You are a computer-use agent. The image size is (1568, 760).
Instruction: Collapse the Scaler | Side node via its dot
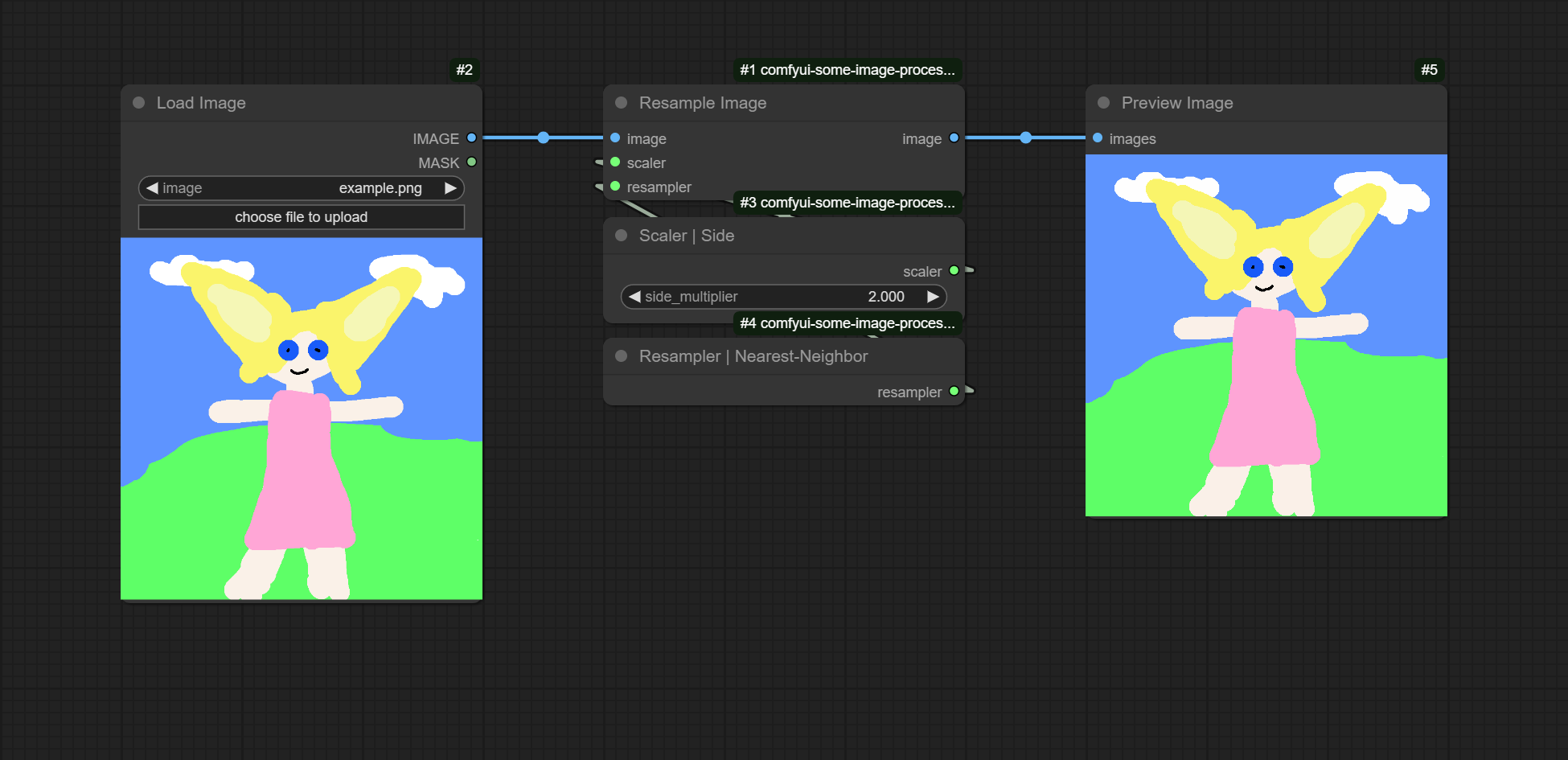(621, 236)
